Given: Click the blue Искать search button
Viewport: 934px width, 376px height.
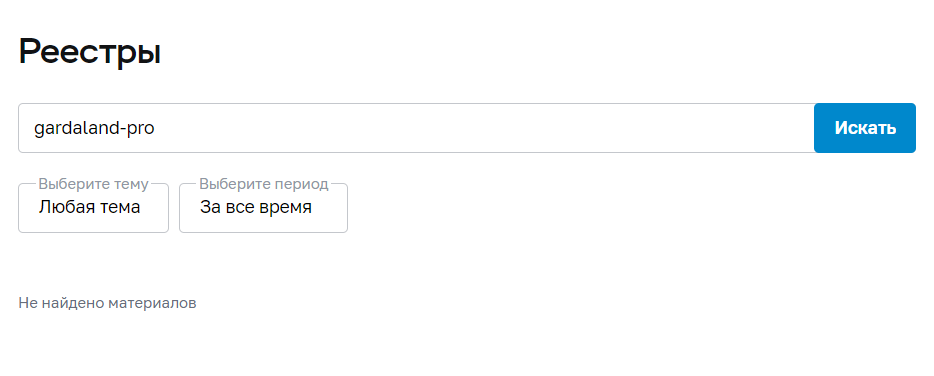Looking at the screenshot, I should [x=864, y=128].
